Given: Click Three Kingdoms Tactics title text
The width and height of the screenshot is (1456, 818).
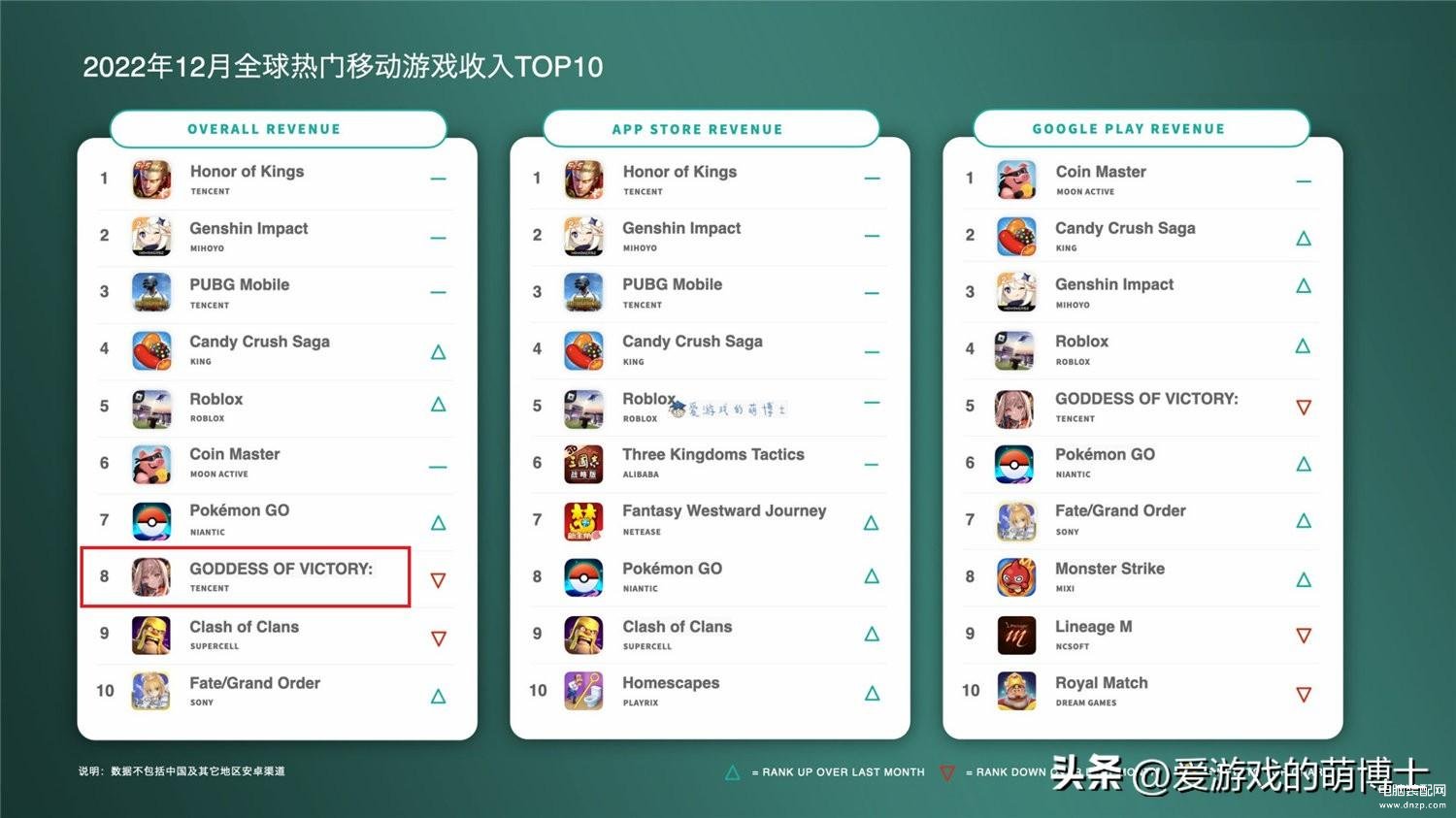Looking at the screenshot, I should coord(713,454).
